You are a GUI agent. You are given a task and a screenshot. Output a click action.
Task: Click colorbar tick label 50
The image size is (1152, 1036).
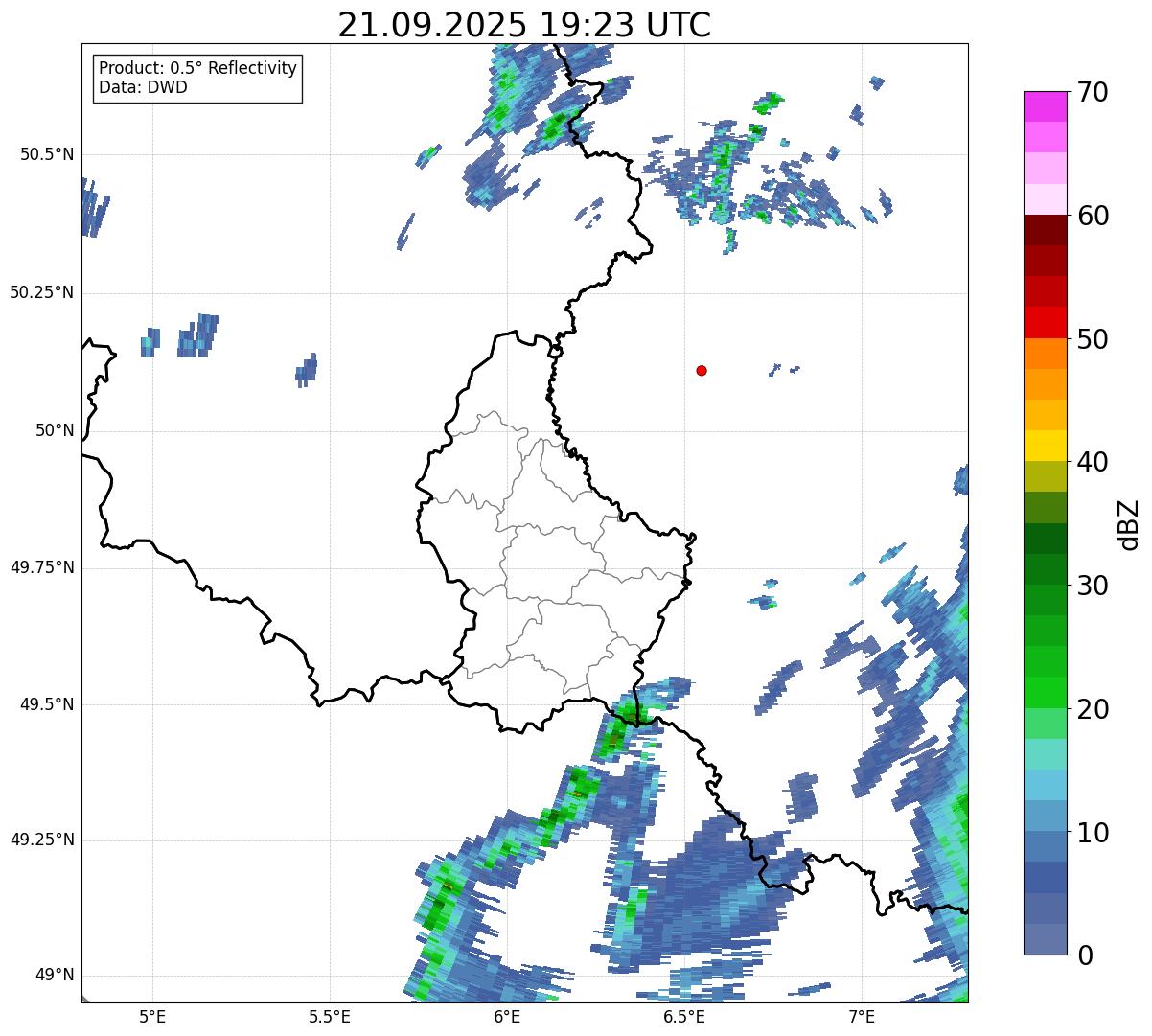(x=1092, y=339)
